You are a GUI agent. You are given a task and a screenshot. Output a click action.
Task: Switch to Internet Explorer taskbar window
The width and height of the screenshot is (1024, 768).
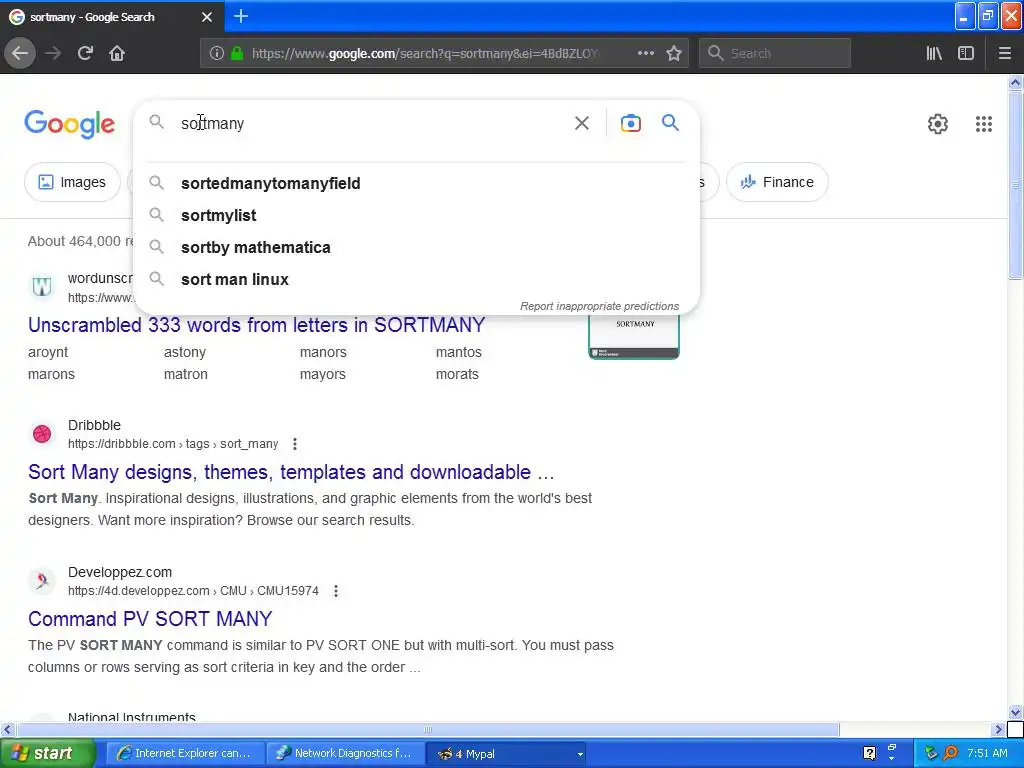click(x=185, y=753)
